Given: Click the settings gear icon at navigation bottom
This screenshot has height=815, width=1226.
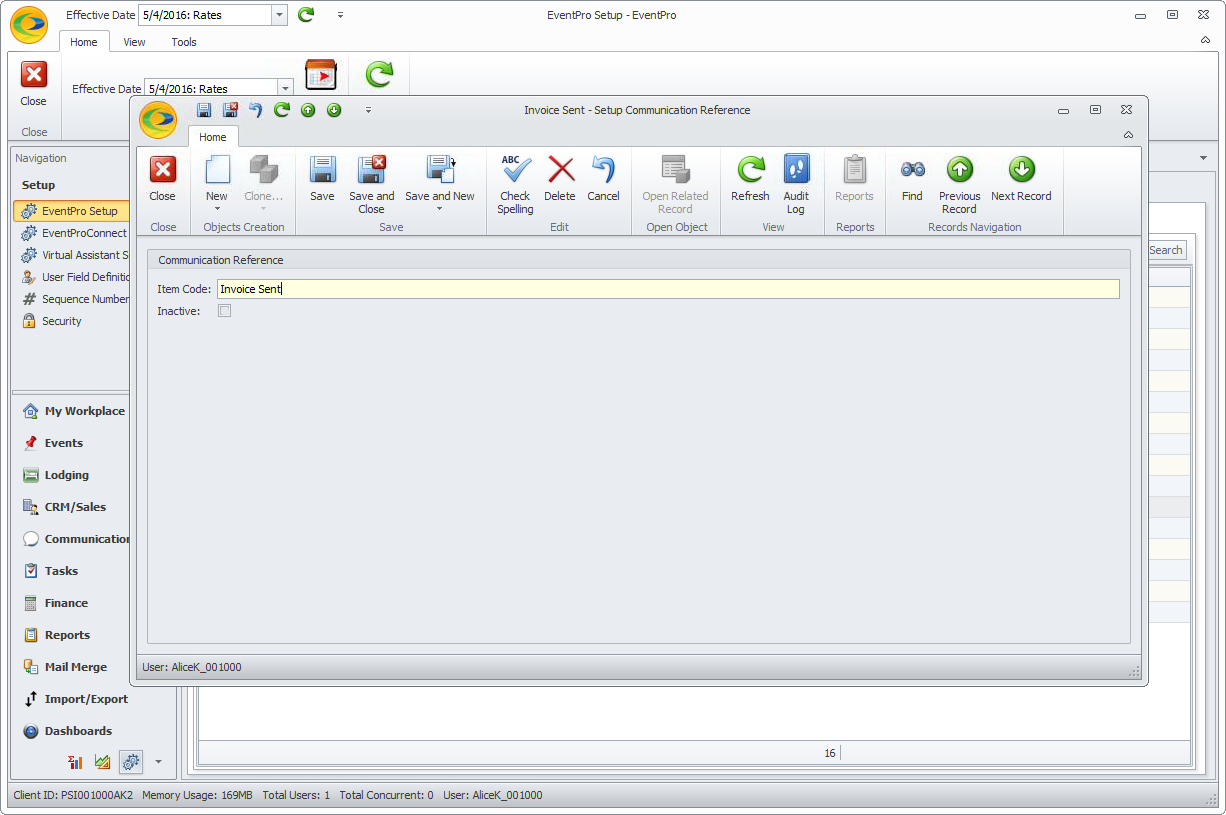Looking at the screenshot, I should tap(131, 762).
